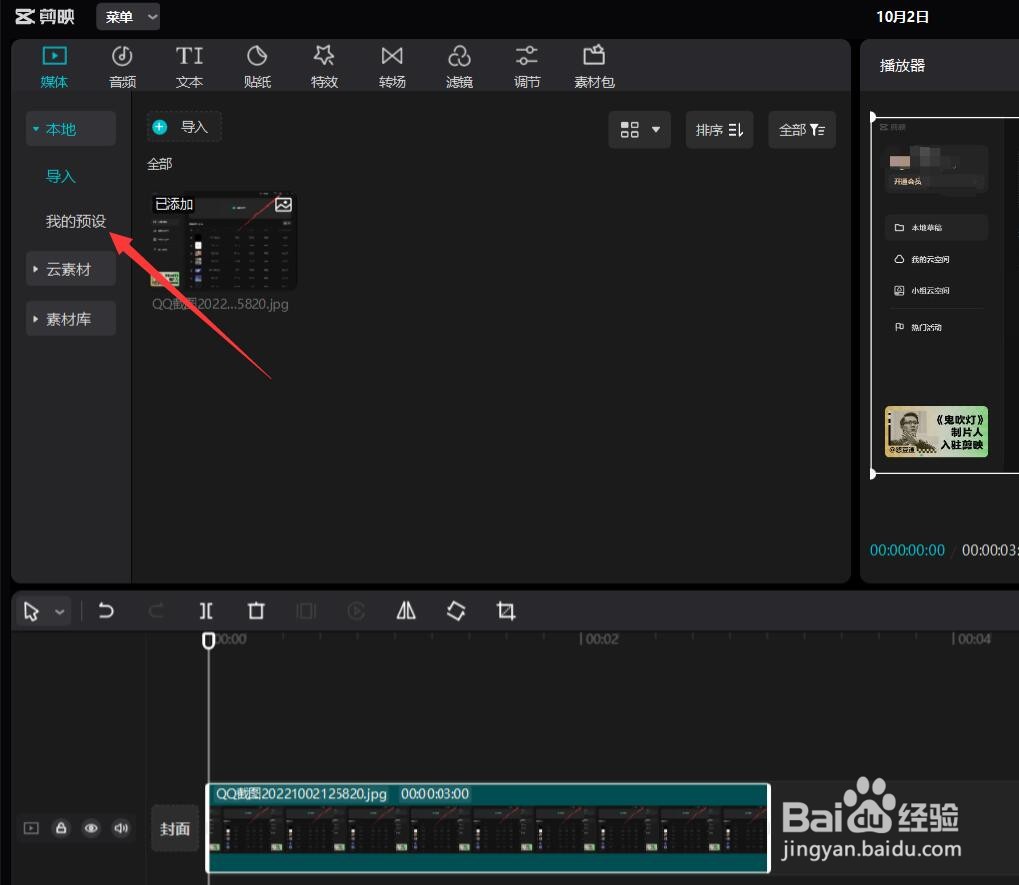
Task: Expand the 云素材 cloud materials section
Action: pyautogui.click(x=71, y=269)
